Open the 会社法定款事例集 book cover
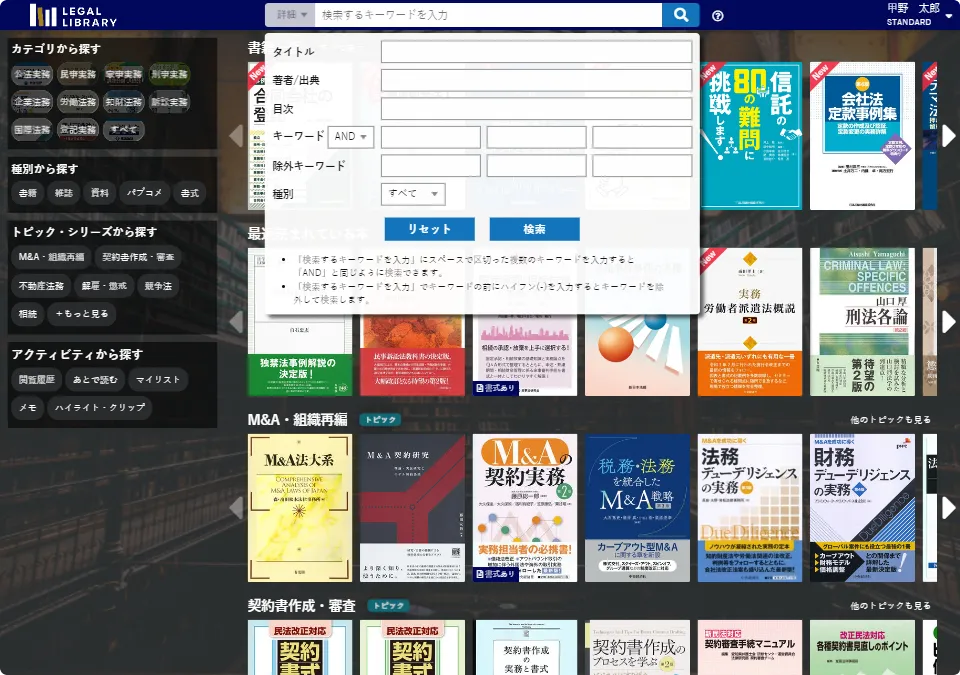Image resolution: width=960 pixels, height=675 pixels. (862, 136)
